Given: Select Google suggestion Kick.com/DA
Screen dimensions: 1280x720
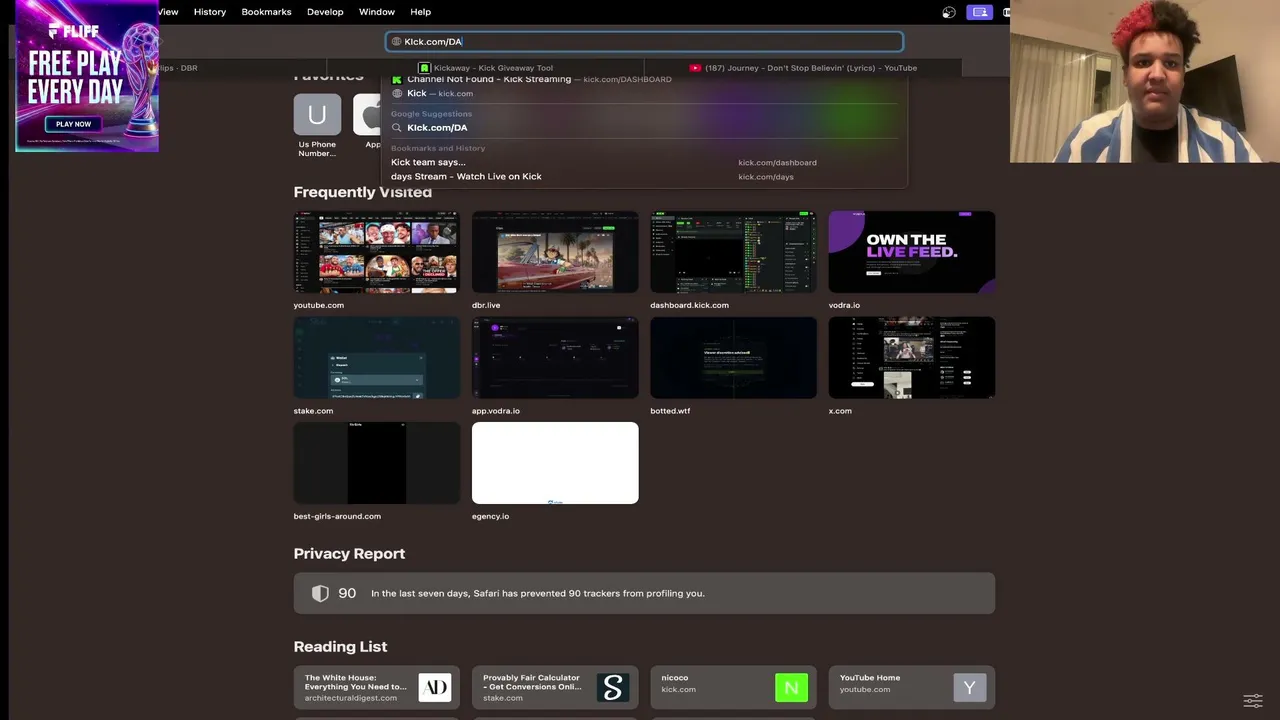Looking at the screenshot, I should [x=645, y=128].
